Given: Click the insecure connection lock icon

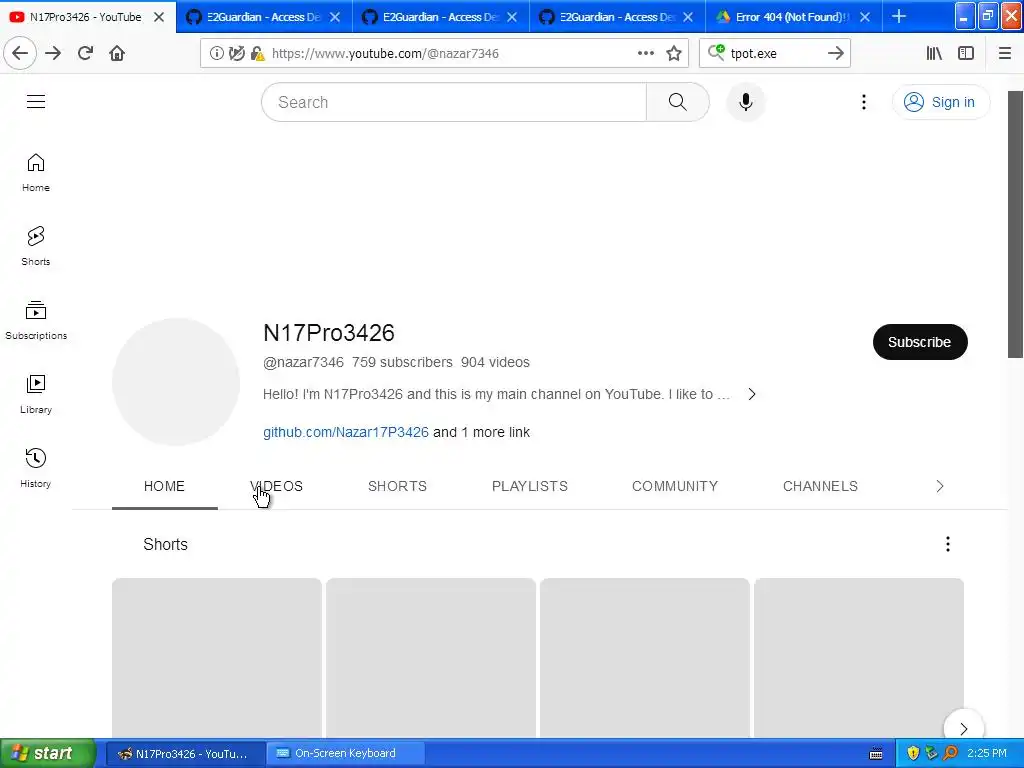Looking at the screenshot, I should [x=257, y=53].
